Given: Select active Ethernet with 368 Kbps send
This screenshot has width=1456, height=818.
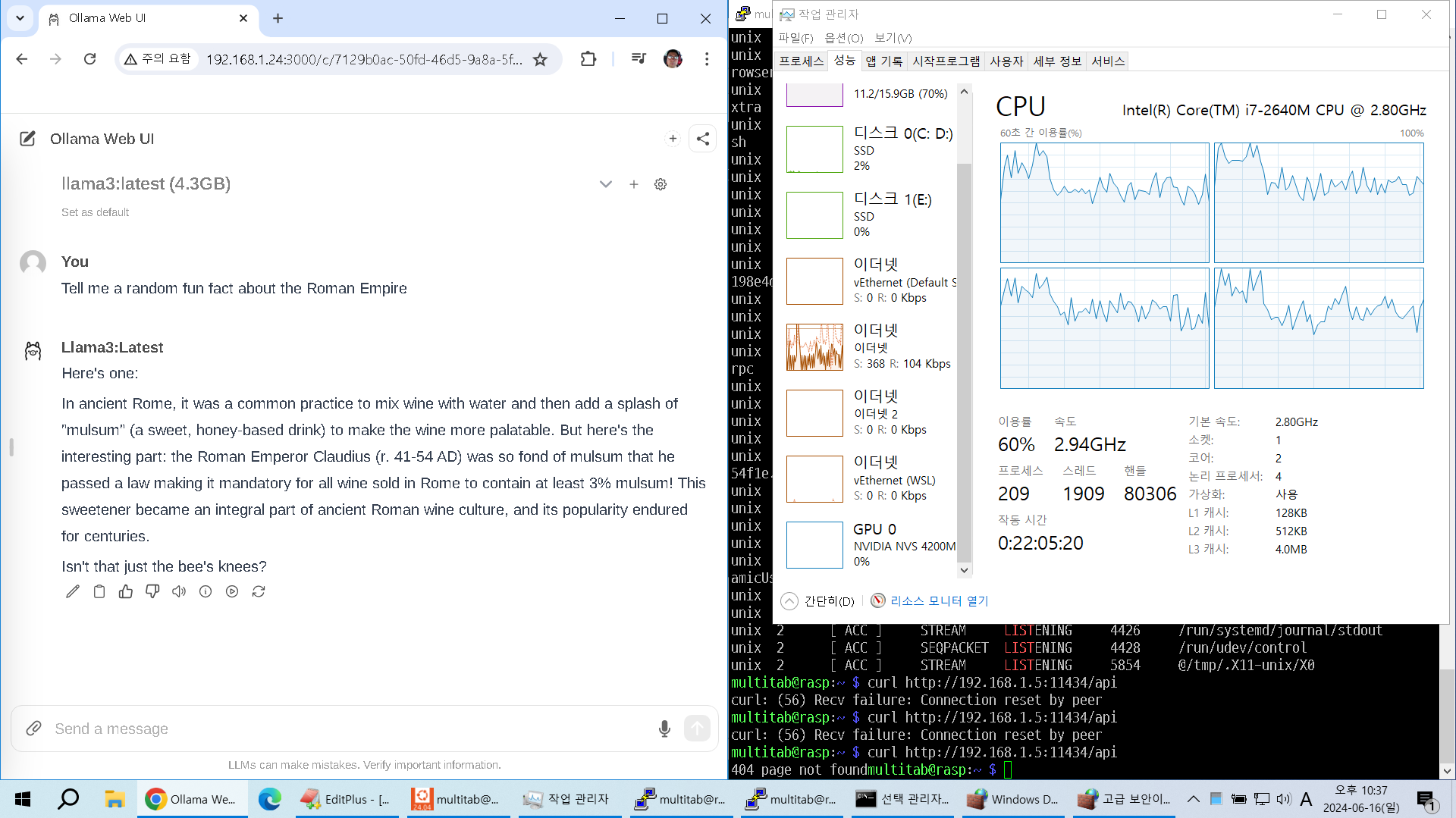Looking at the screenshot, I should [x=870, y=347].
